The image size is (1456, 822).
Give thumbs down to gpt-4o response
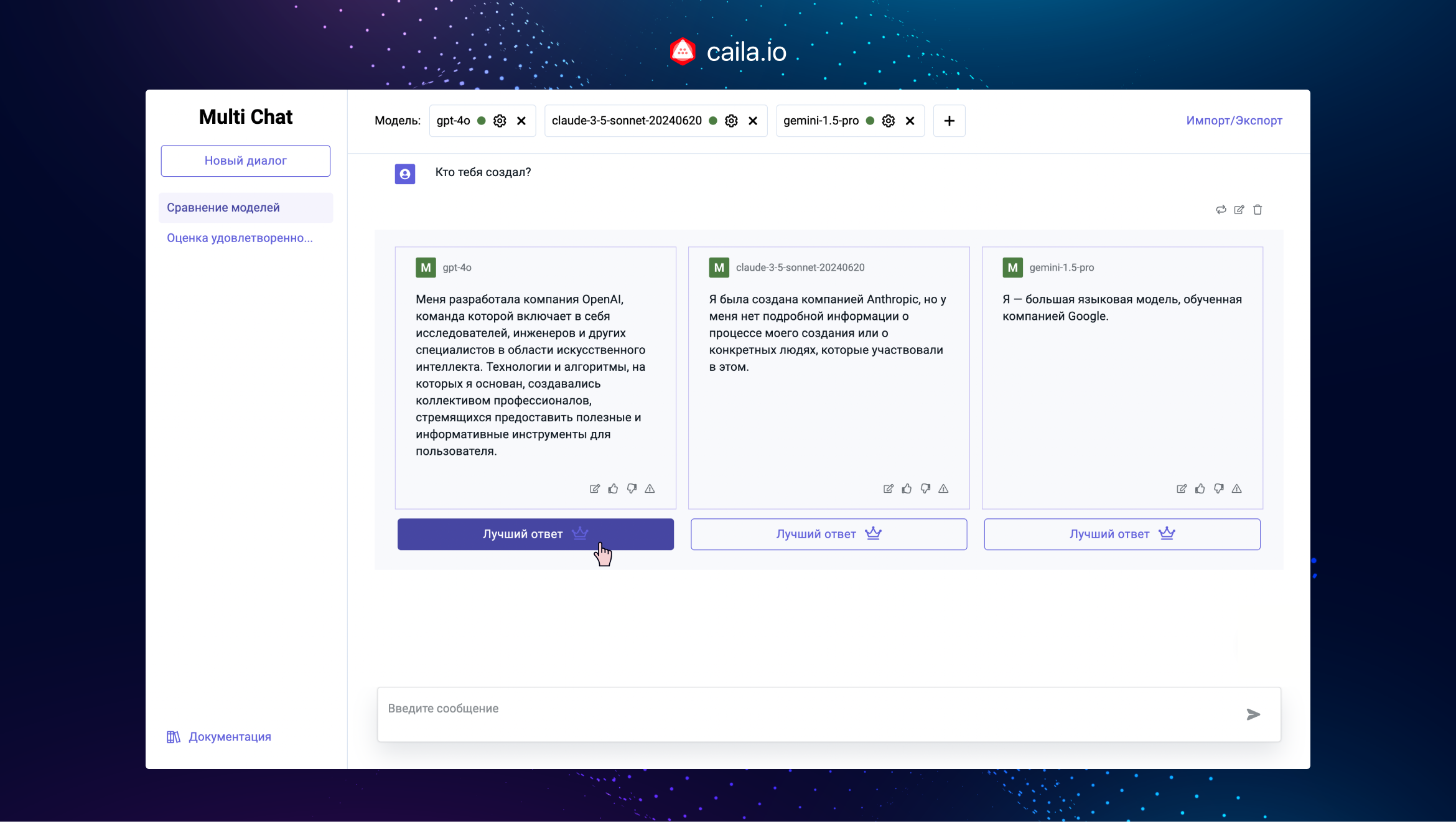[632, 488]
